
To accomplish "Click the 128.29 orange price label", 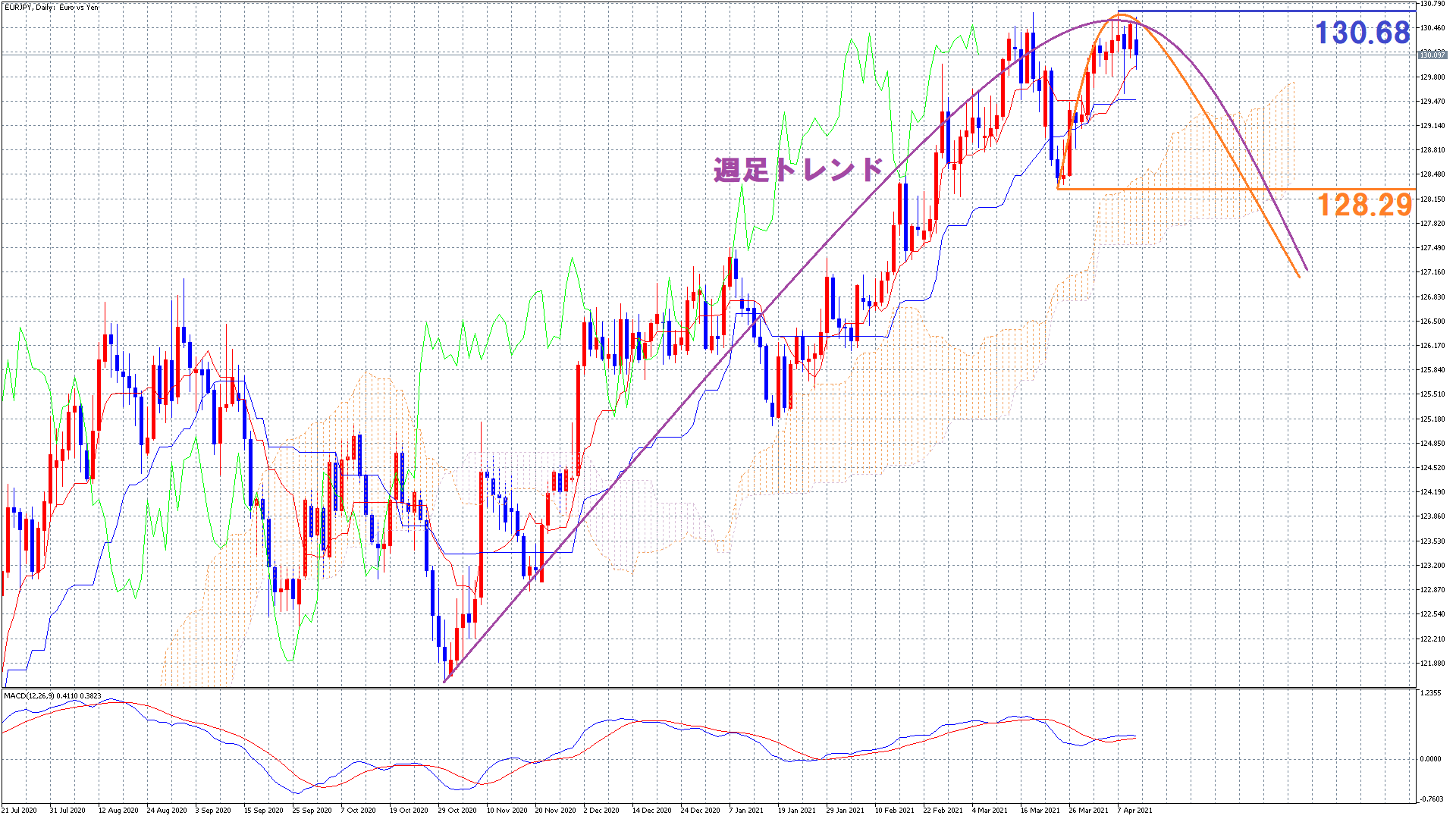I will (x=1364, y=205).
